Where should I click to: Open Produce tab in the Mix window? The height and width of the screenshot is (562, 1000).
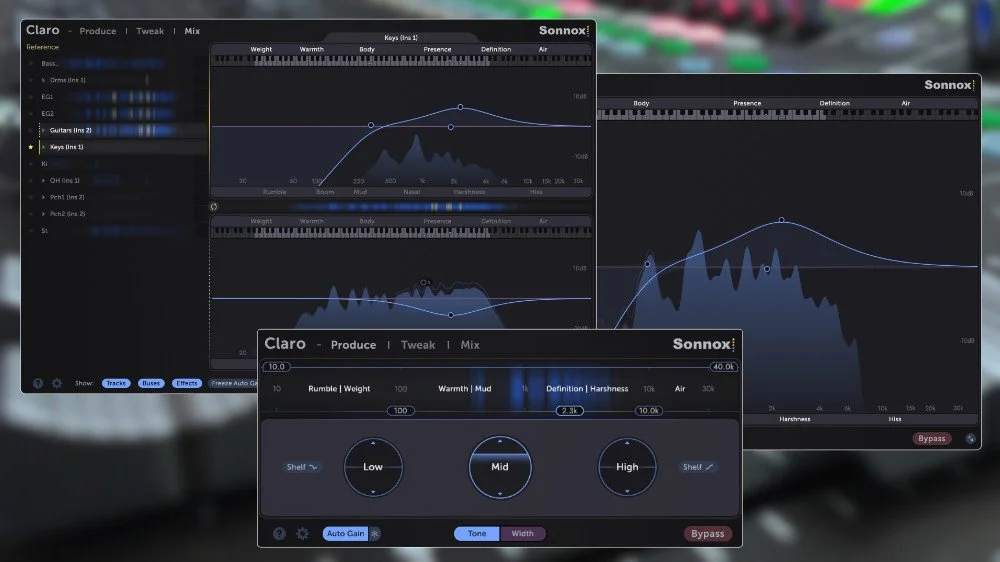pyautogui.click(x=98, y=31)
